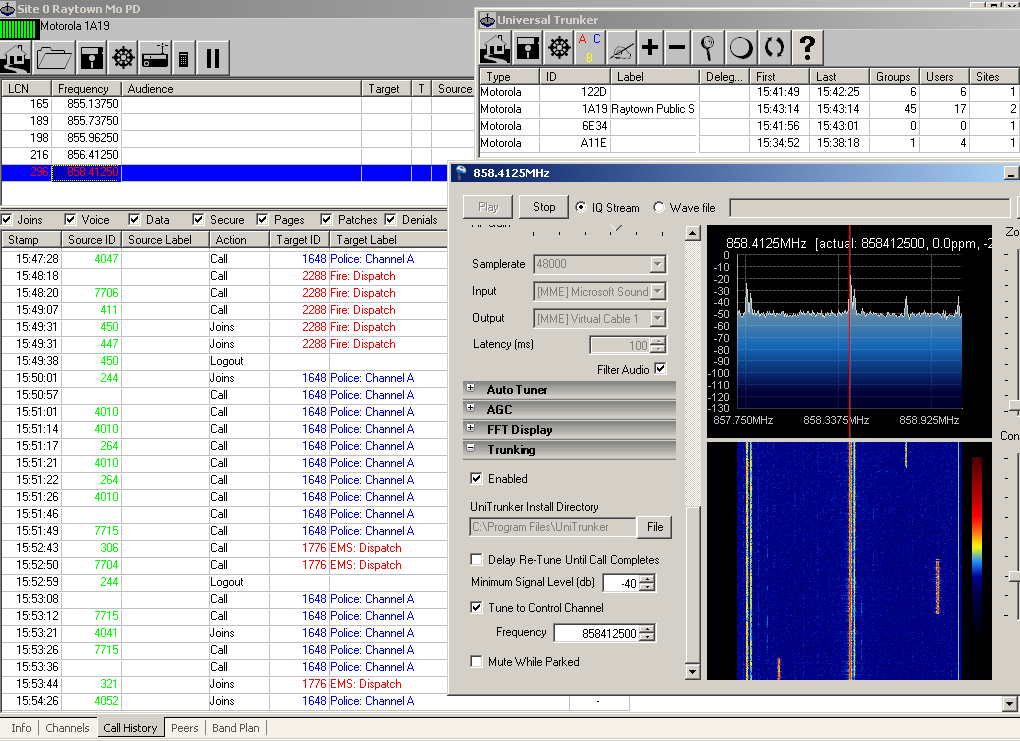Screen dimensions: 1020x741
Task: Open ship wheel options in Universal Trunker
Action: click(559, 47)
